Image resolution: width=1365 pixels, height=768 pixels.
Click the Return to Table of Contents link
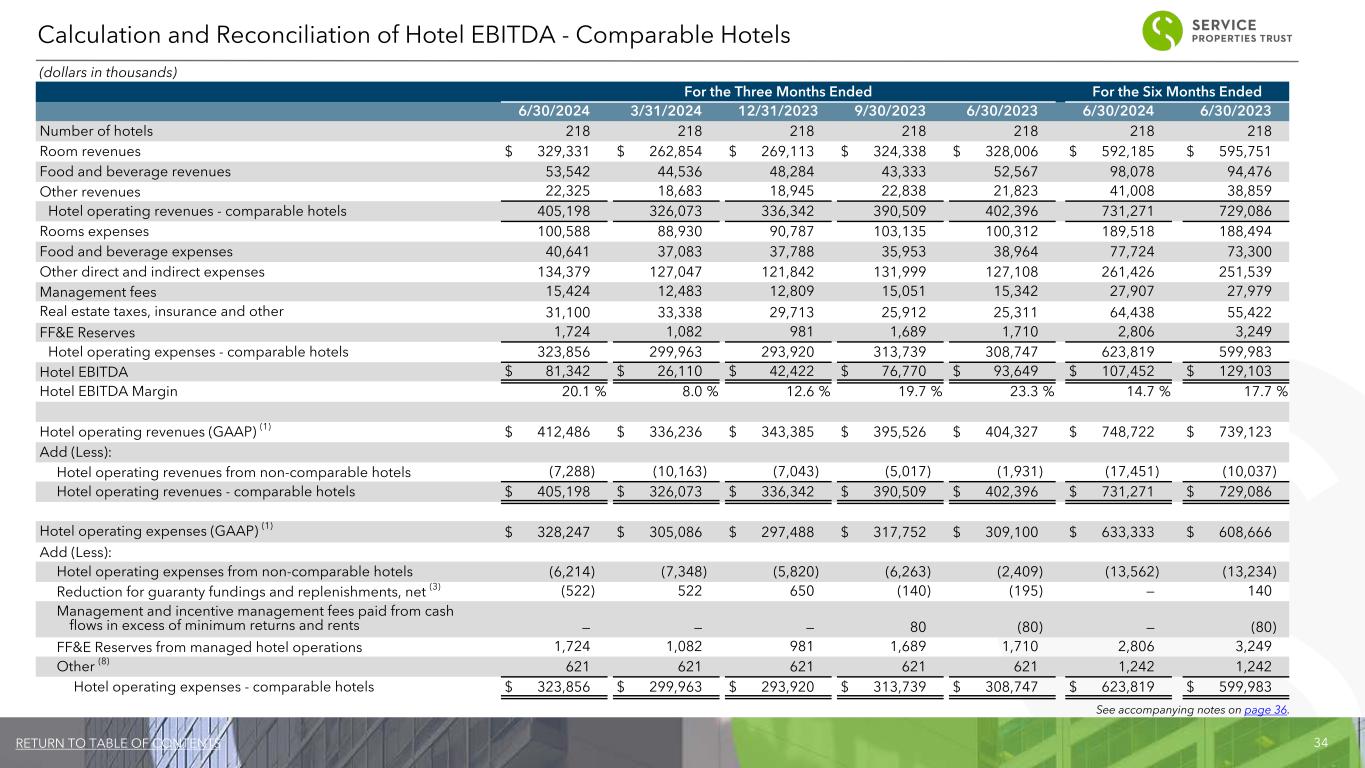tap(118, 742)
